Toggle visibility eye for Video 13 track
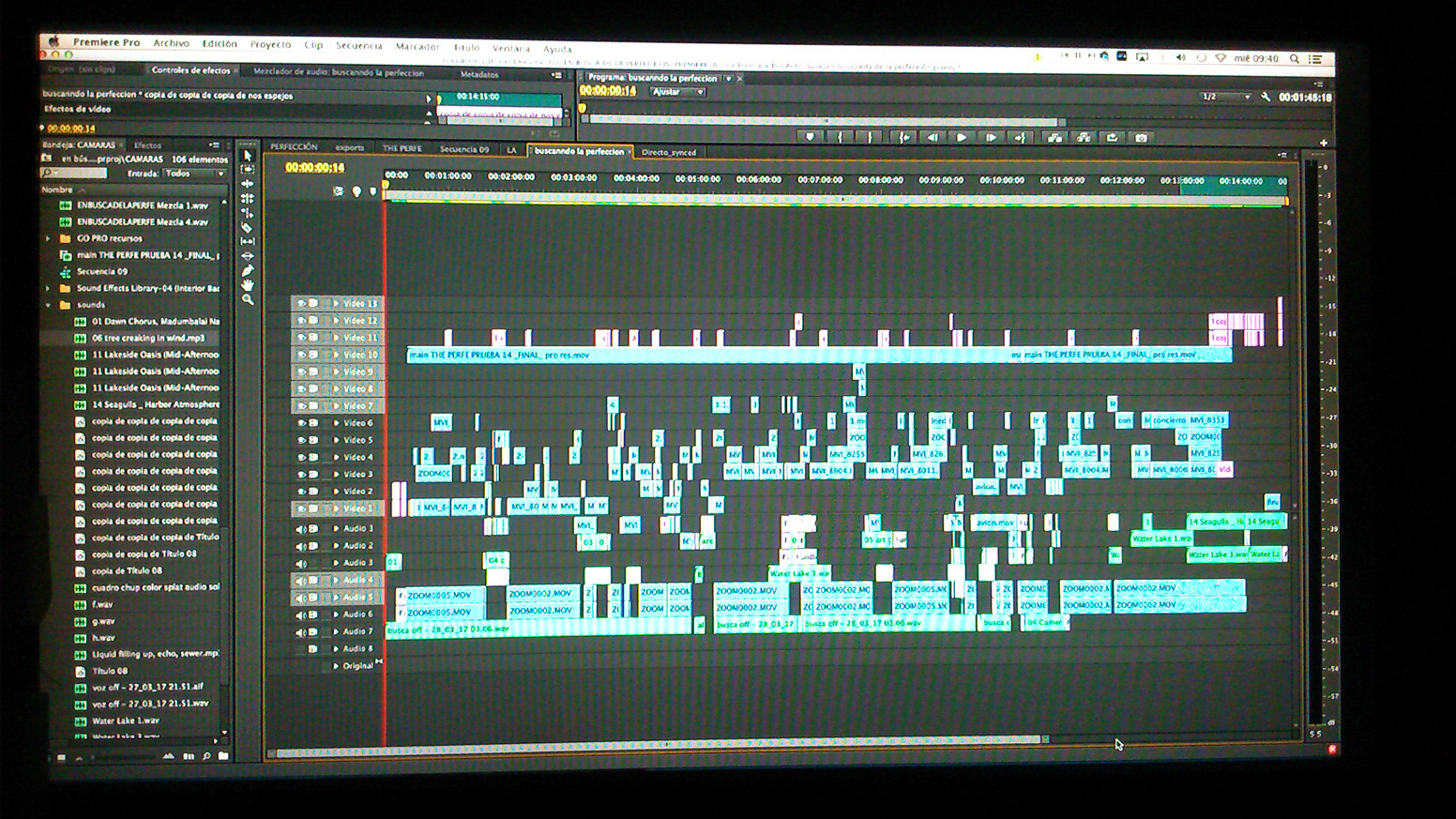This screenshot has height=819, width=1456. (301, 304)
